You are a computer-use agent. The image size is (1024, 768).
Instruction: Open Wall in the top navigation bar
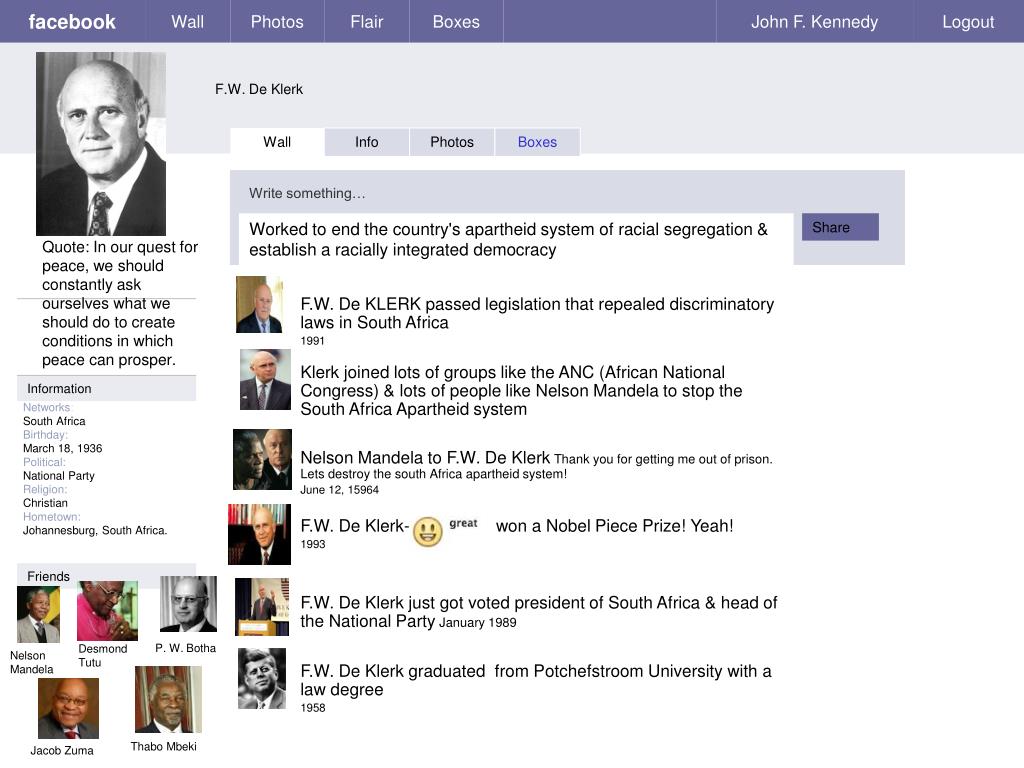coord(187,22)
